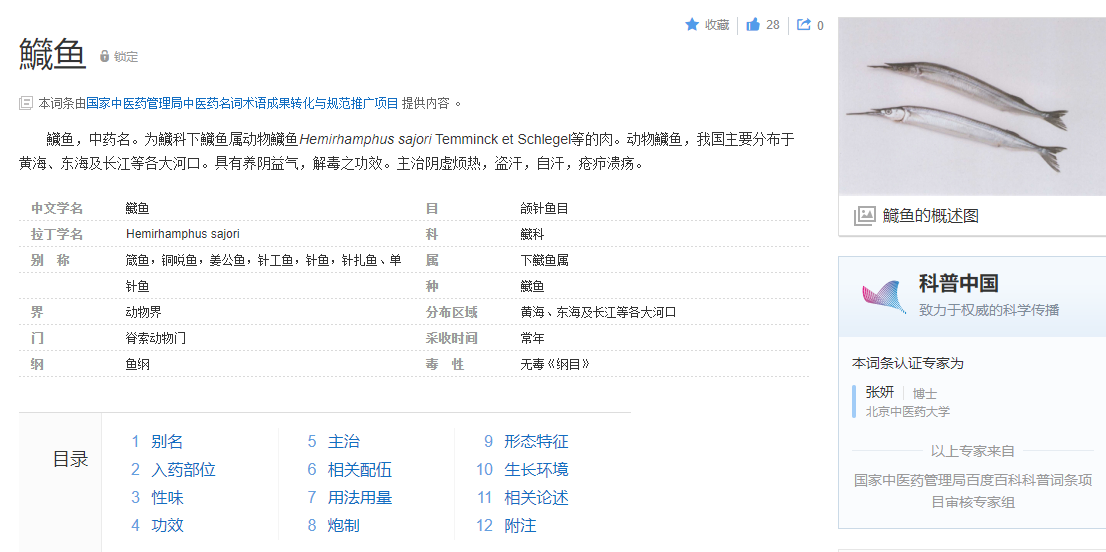1106x552 pixels.
Task: Open the 国家中医药管理局 project link
Action: click(x=242, y=103)
